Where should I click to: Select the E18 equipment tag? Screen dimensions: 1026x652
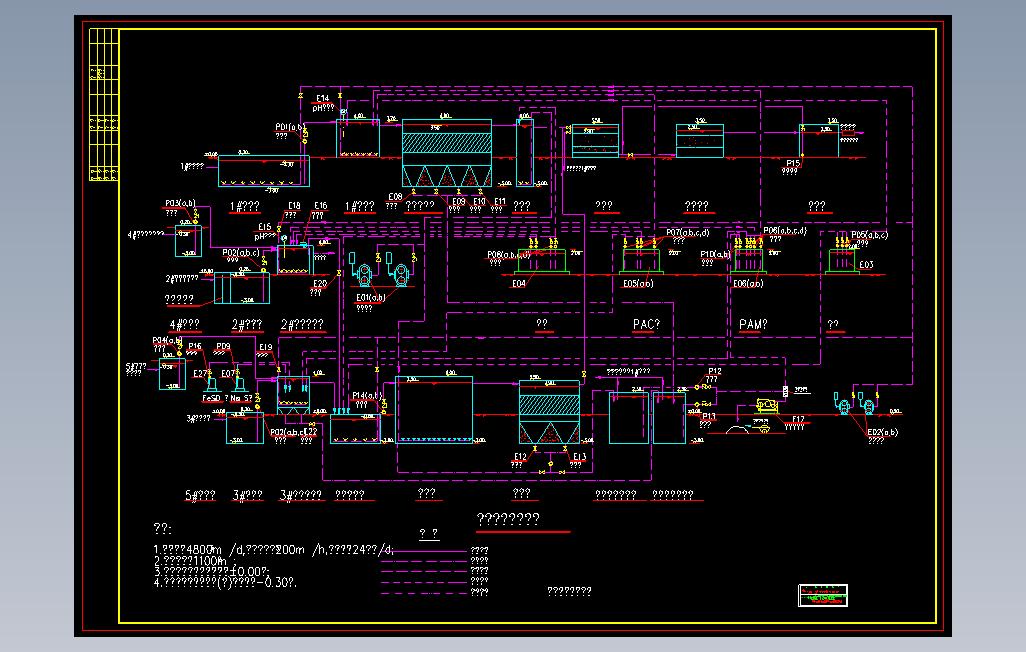tap(294, 206)
